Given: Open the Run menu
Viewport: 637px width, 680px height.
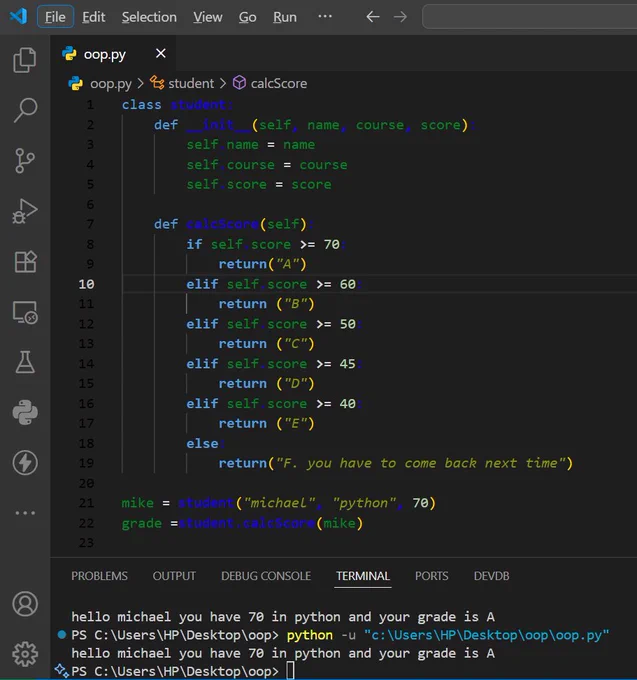Looking at the screenshot, I should click(x=285, y=17).
